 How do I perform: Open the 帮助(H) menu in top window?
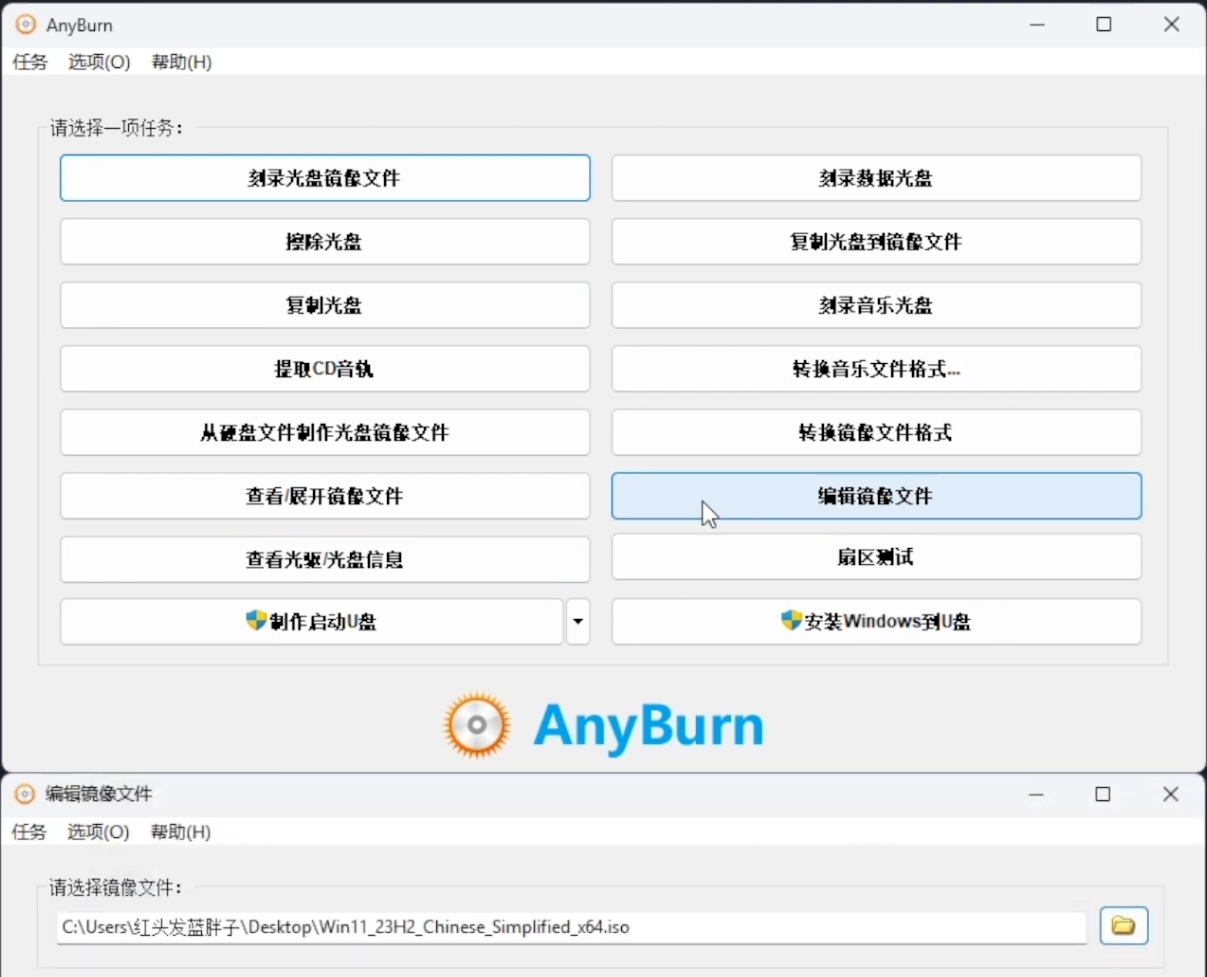click(181, 62)
